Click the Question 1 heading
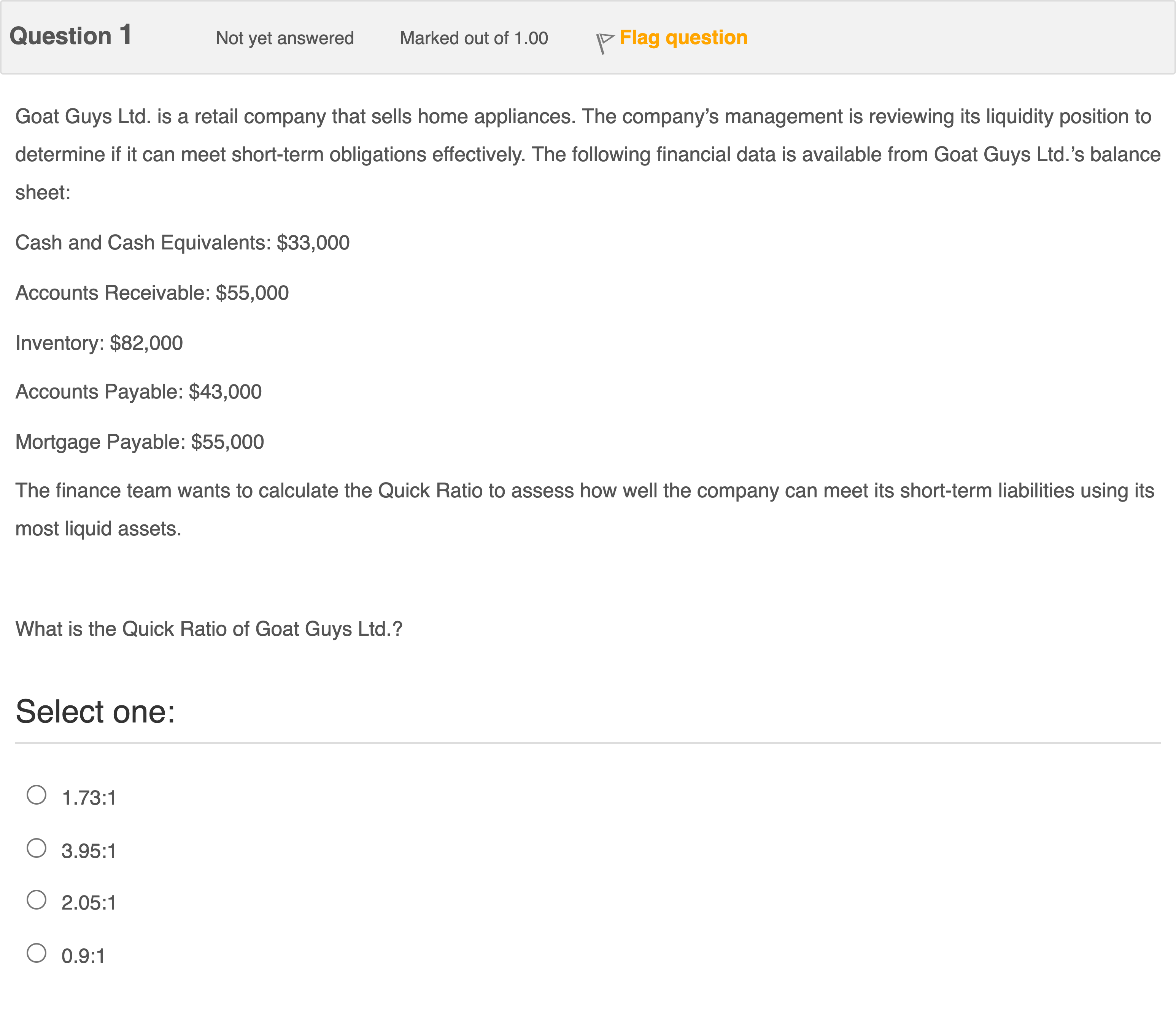The width and height of the screenshot is (1176, 1013). [71, 36]
